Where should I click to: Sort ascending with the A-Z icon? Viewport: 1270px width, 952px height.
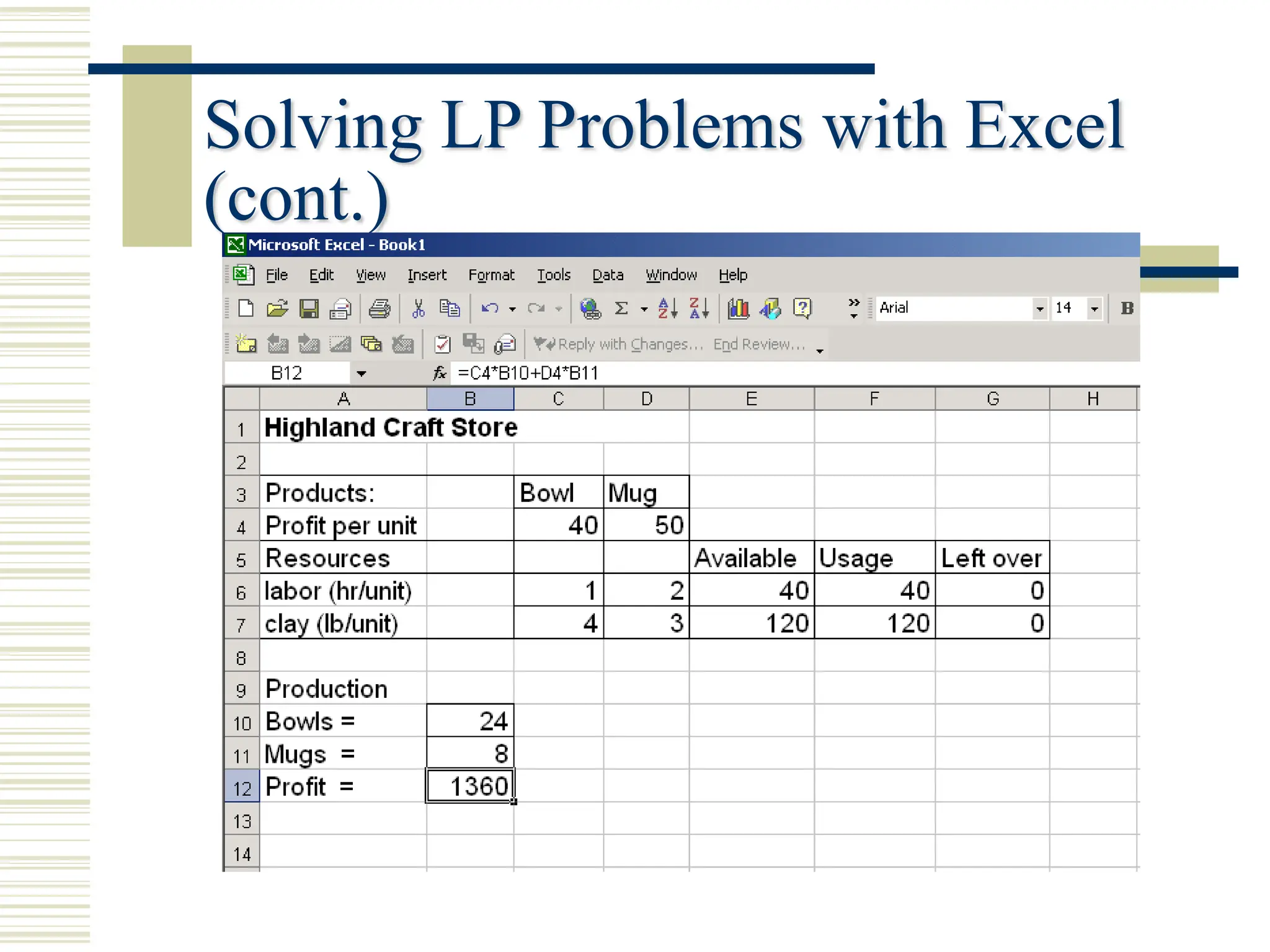click(667, 308)
